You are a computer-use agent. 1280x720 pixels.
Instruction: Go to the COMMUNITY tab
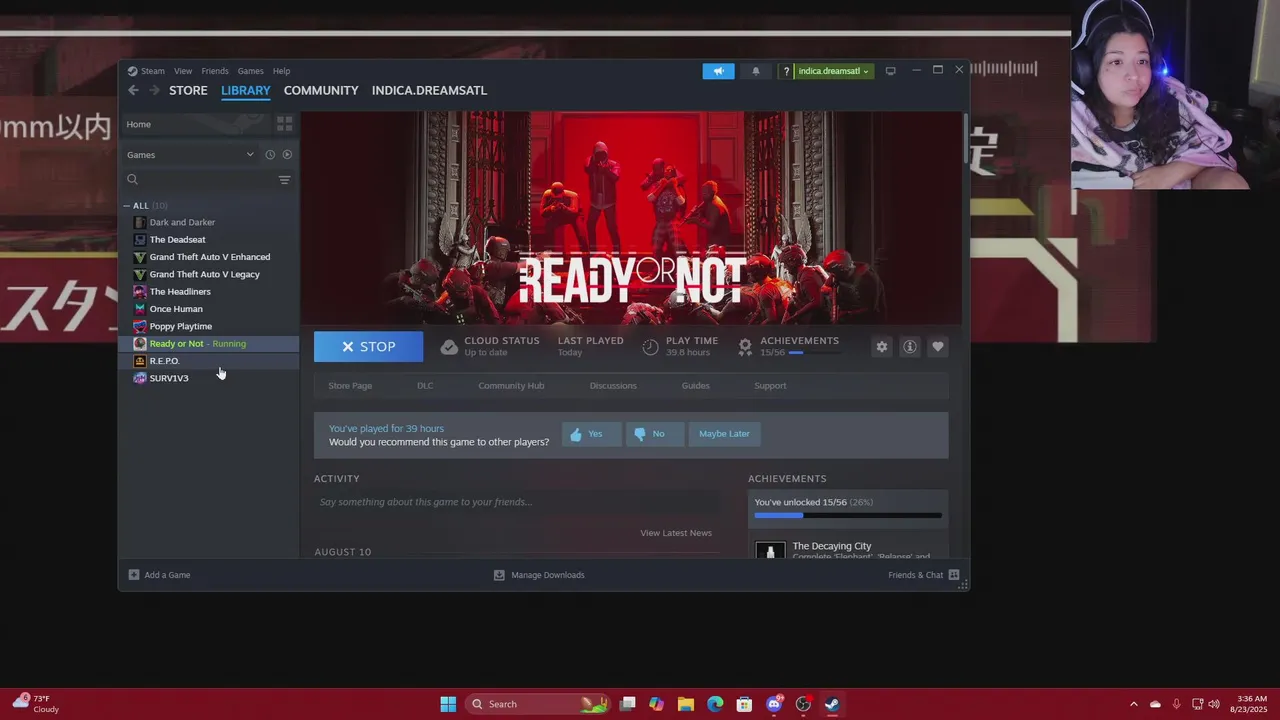(321, 90)
